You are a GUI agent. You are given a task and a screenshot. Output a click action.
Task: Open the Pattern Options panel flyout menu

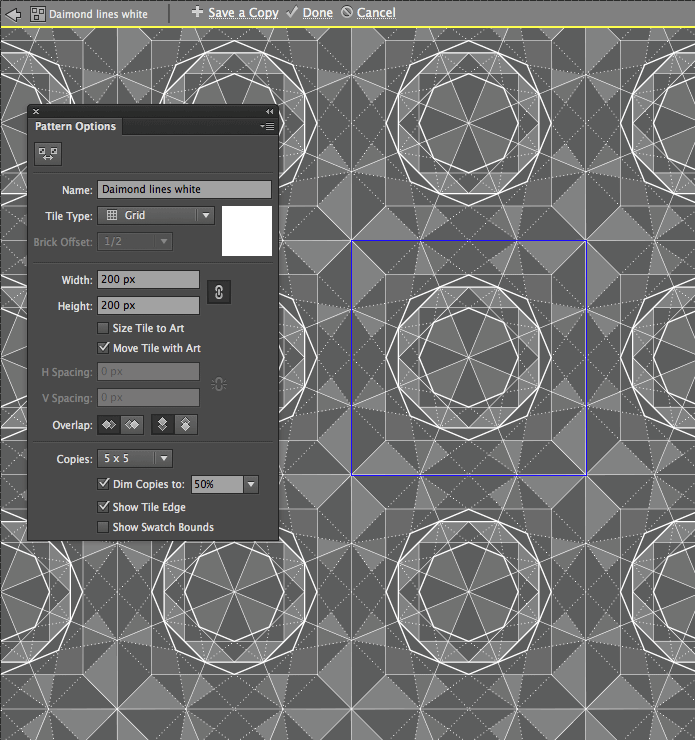(267, 127)
